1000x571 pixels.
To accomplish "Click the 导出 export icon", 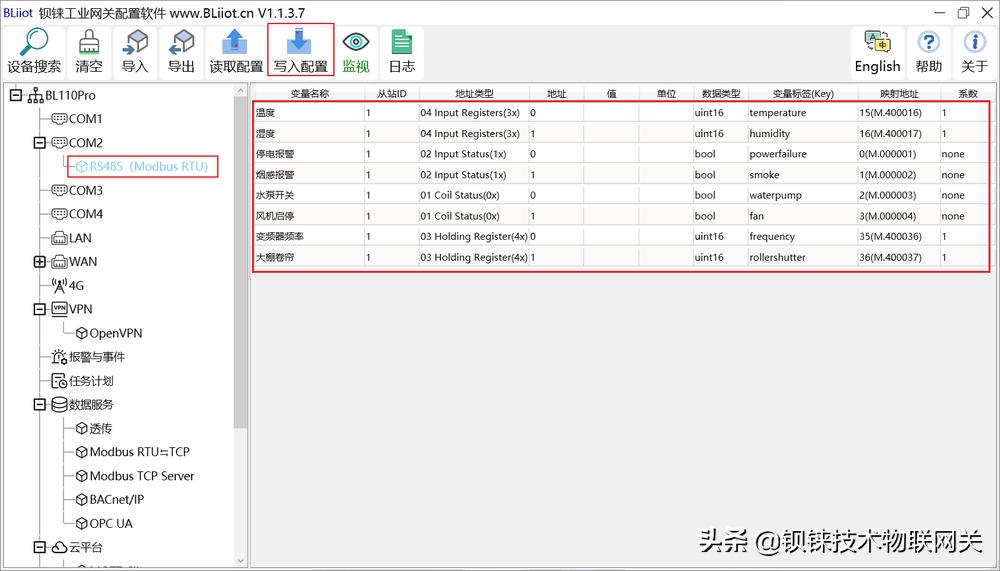I will (181, 43).
